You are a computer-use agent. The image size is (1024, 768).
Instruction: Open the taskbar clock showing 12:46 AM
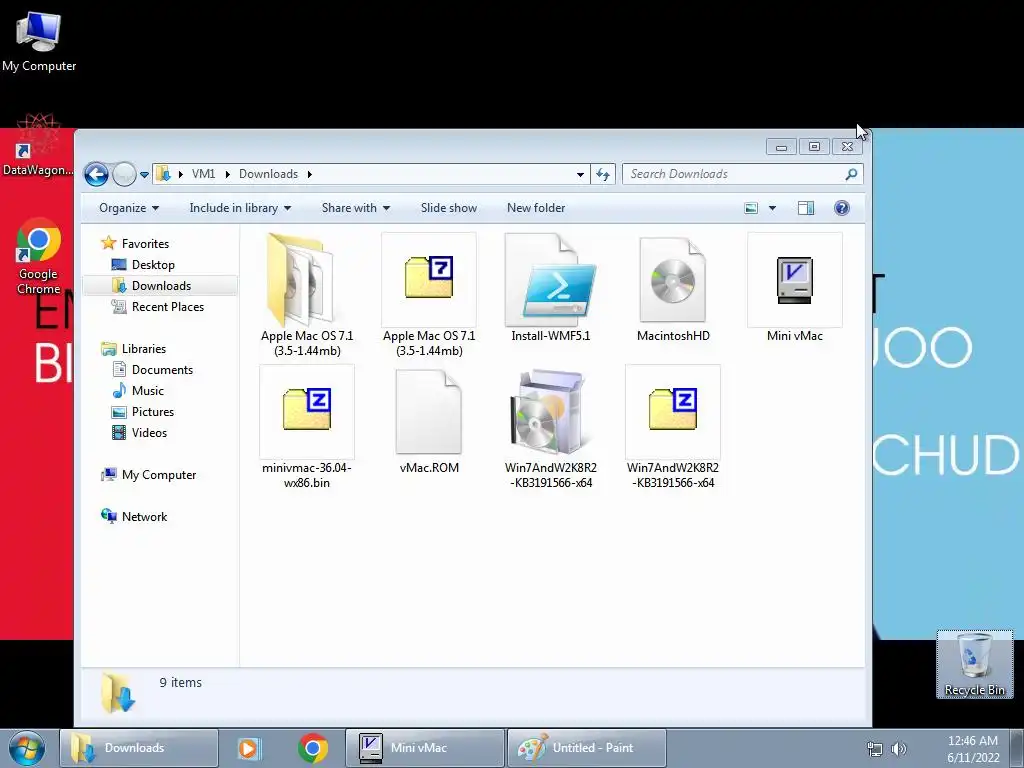972,749
